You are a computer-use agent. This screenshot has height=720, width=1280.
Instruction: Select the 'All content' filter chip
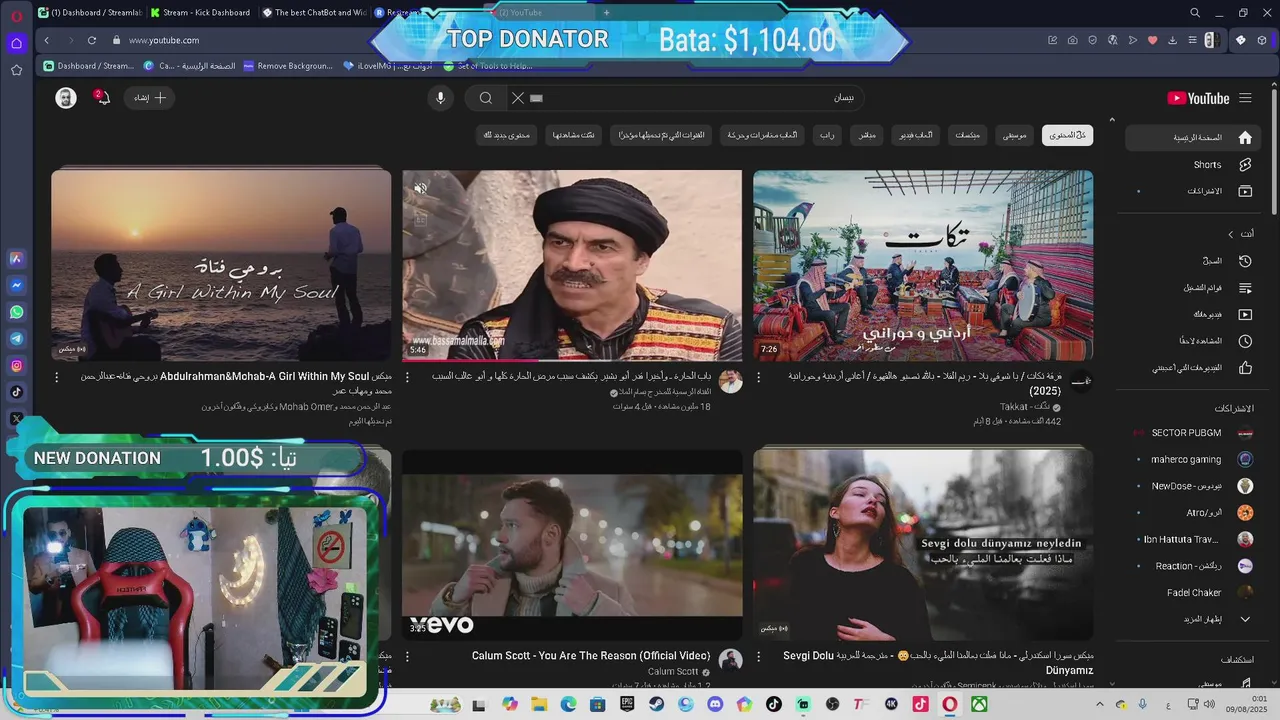click(1067, 135)
